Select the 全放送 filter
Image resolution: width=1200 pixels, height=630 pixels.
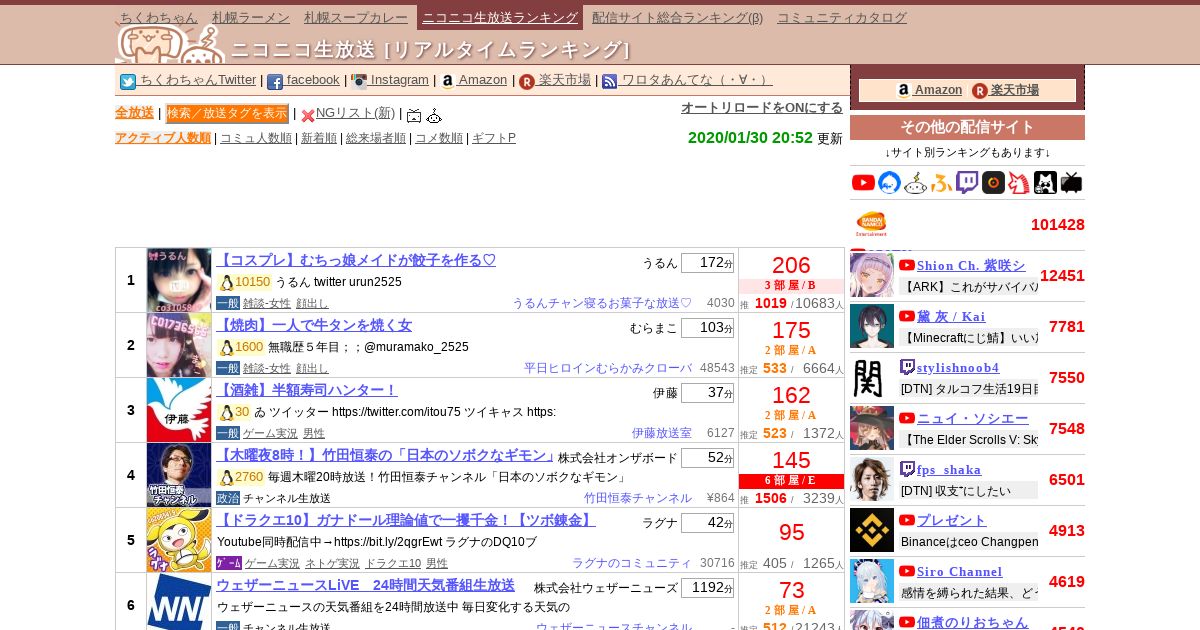pos(134,113)
